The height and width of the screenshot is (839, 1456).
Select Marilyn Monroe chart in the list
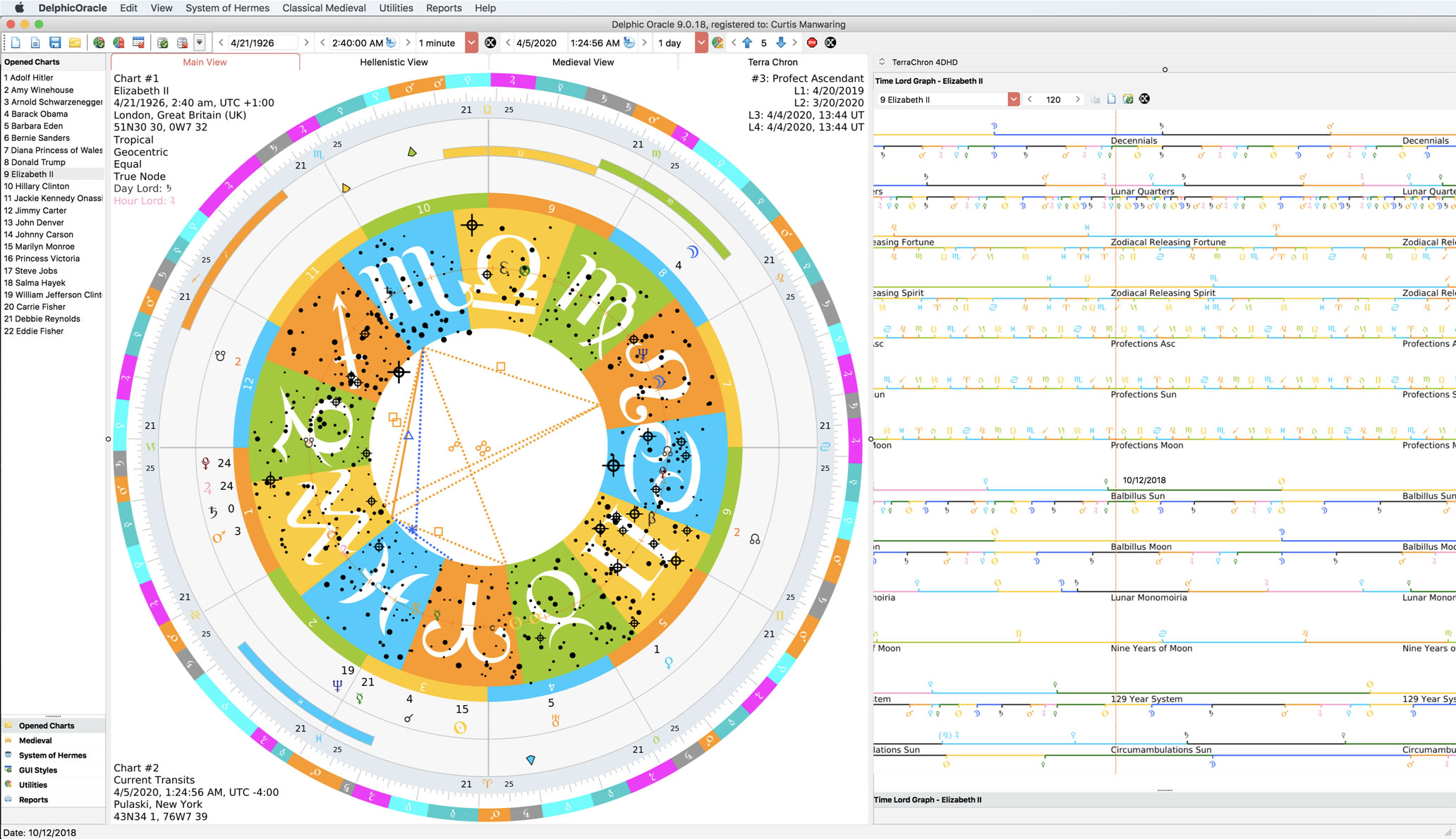coord(53,247)
